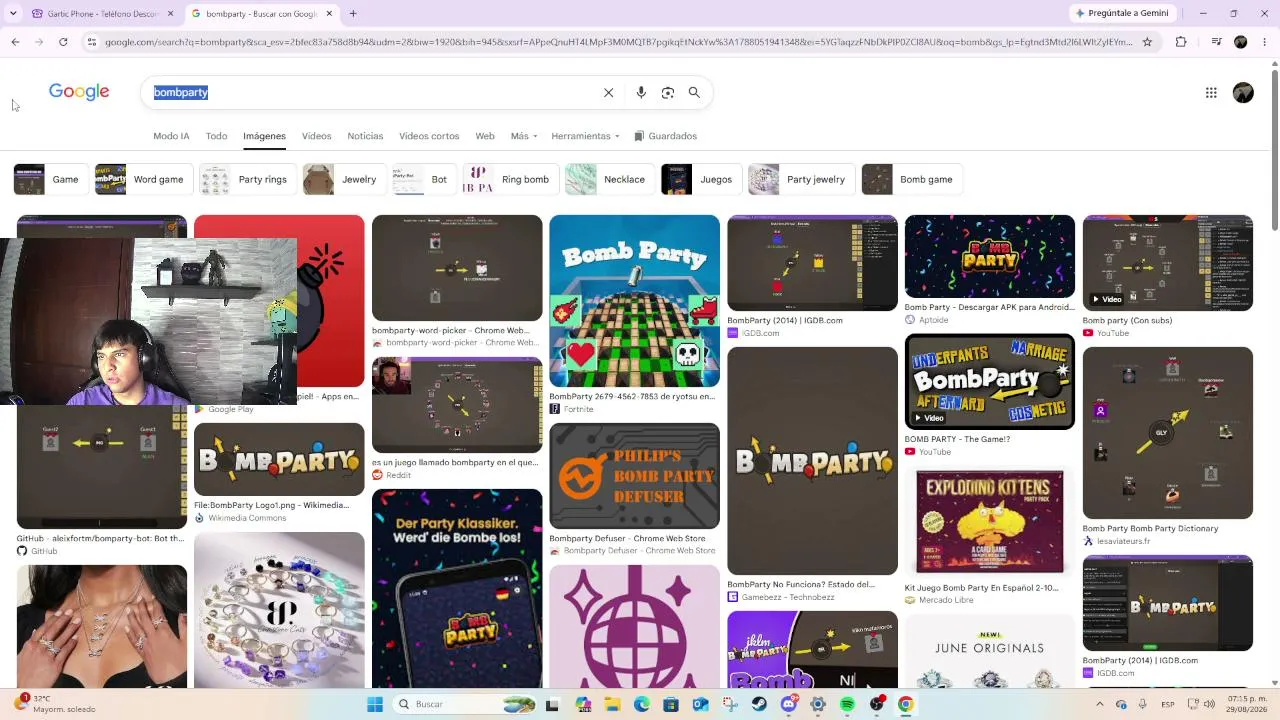The height and width of the screenshot is (720, 1280).
Task: Open the Windows Start menu
Action: pyautogui.click(x=375, y=704)
